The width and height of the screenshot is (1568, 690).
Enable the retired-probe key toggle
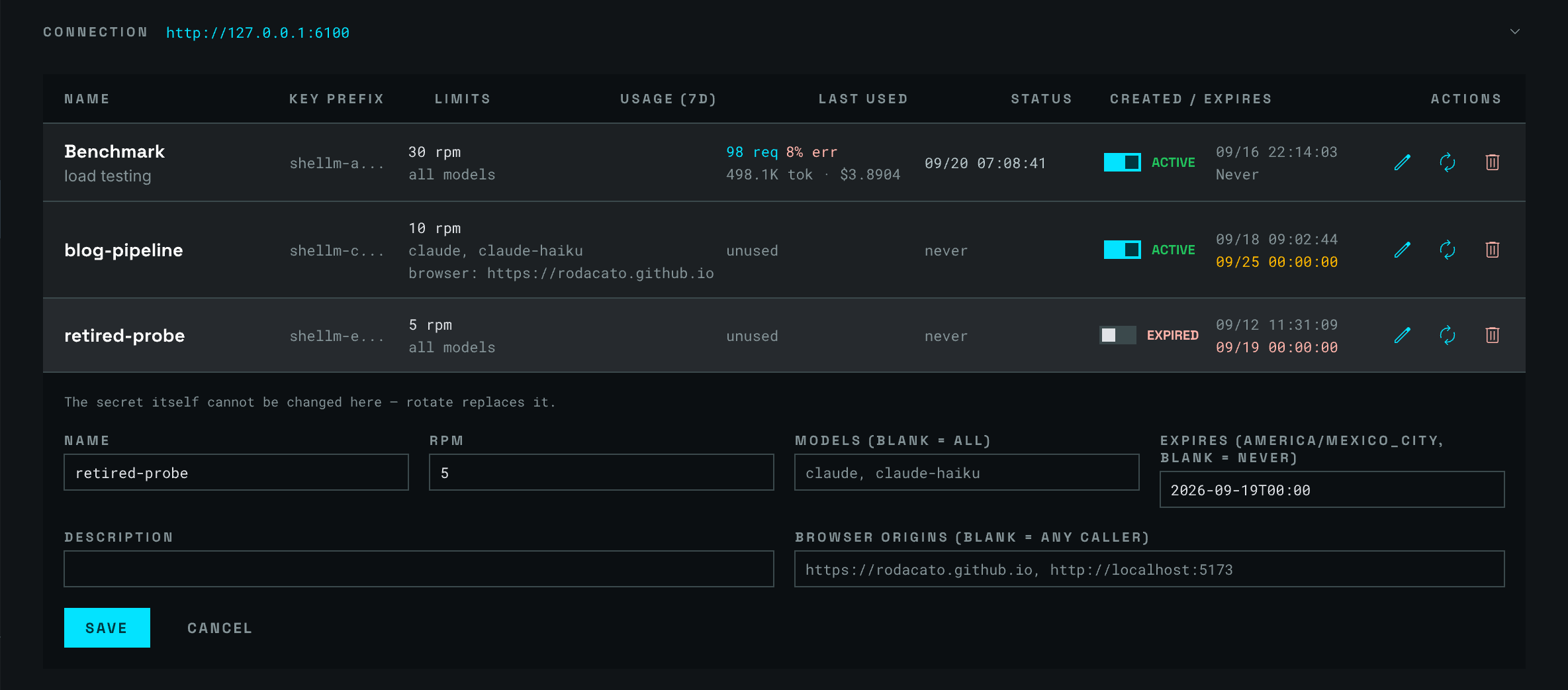coord(1118,335)
